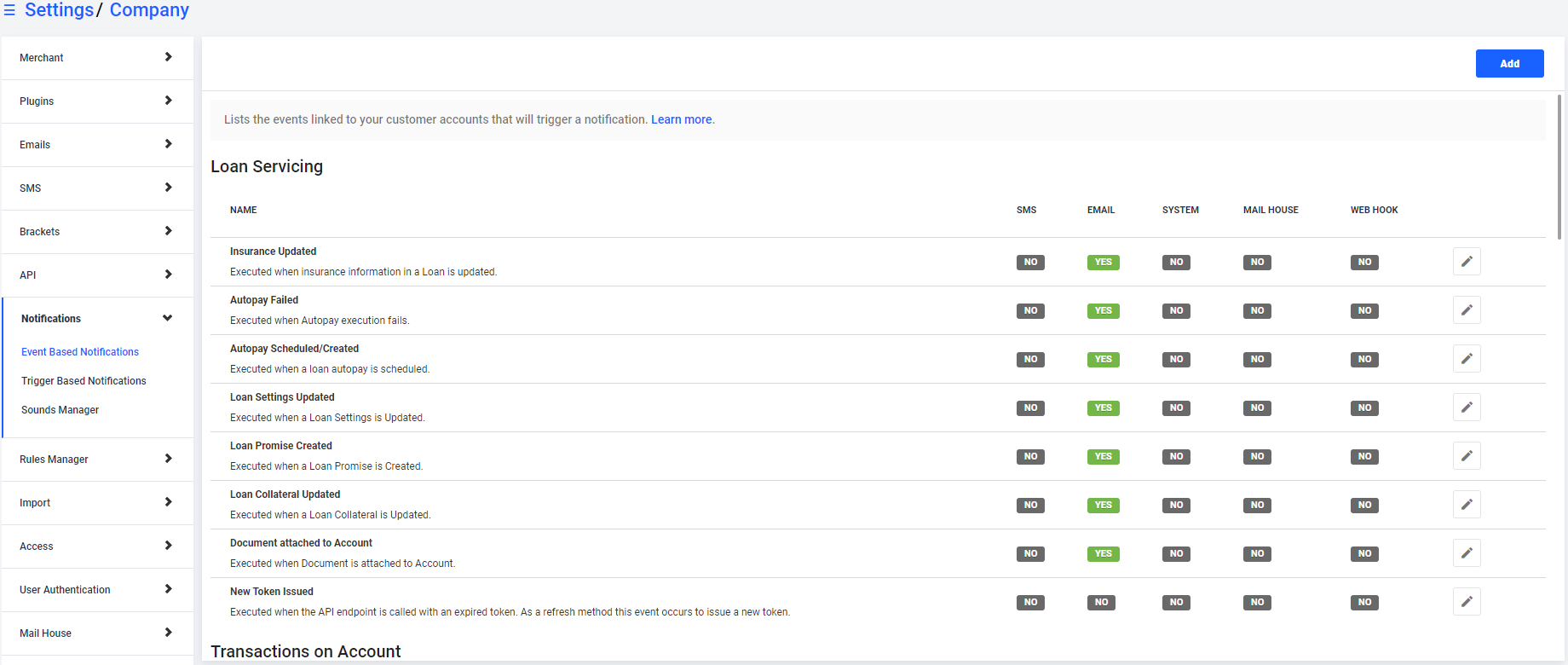Go to Settings breadcrumb link
Screen dimensions: 1568x665
[59, 10]
